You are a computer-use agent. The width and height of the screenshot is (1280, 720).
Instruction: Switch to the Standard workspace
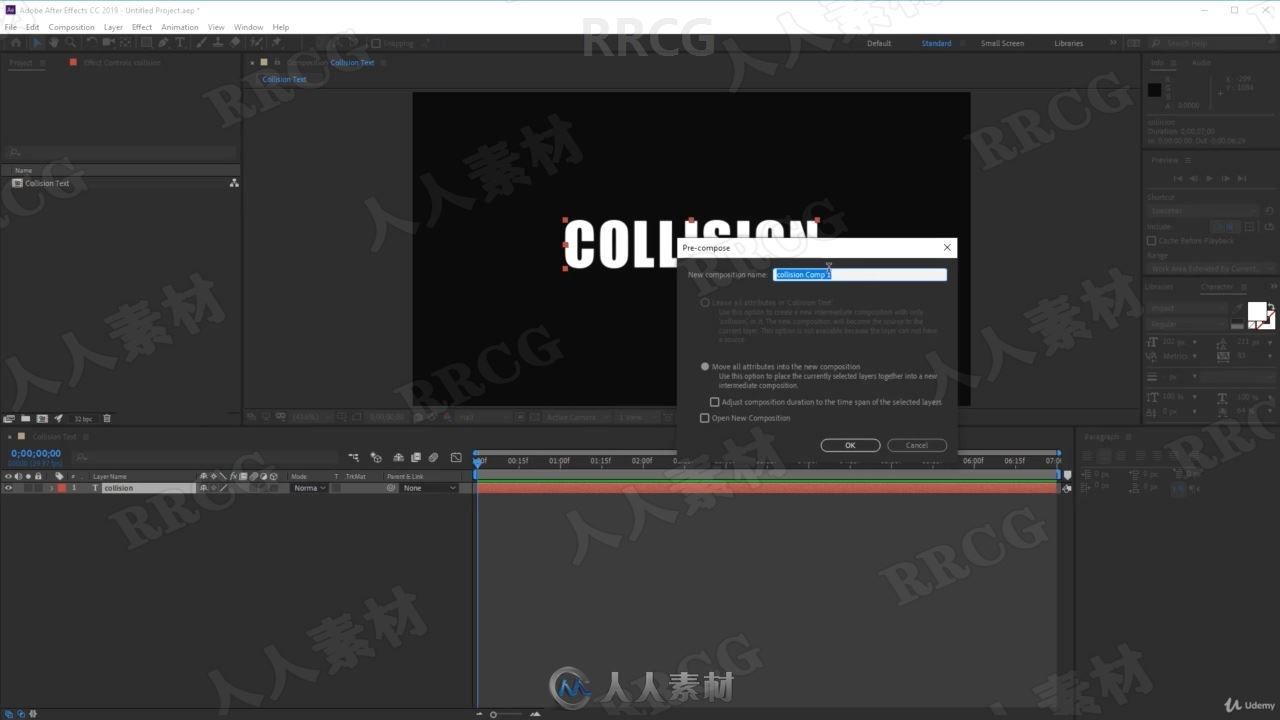(936, 43)
